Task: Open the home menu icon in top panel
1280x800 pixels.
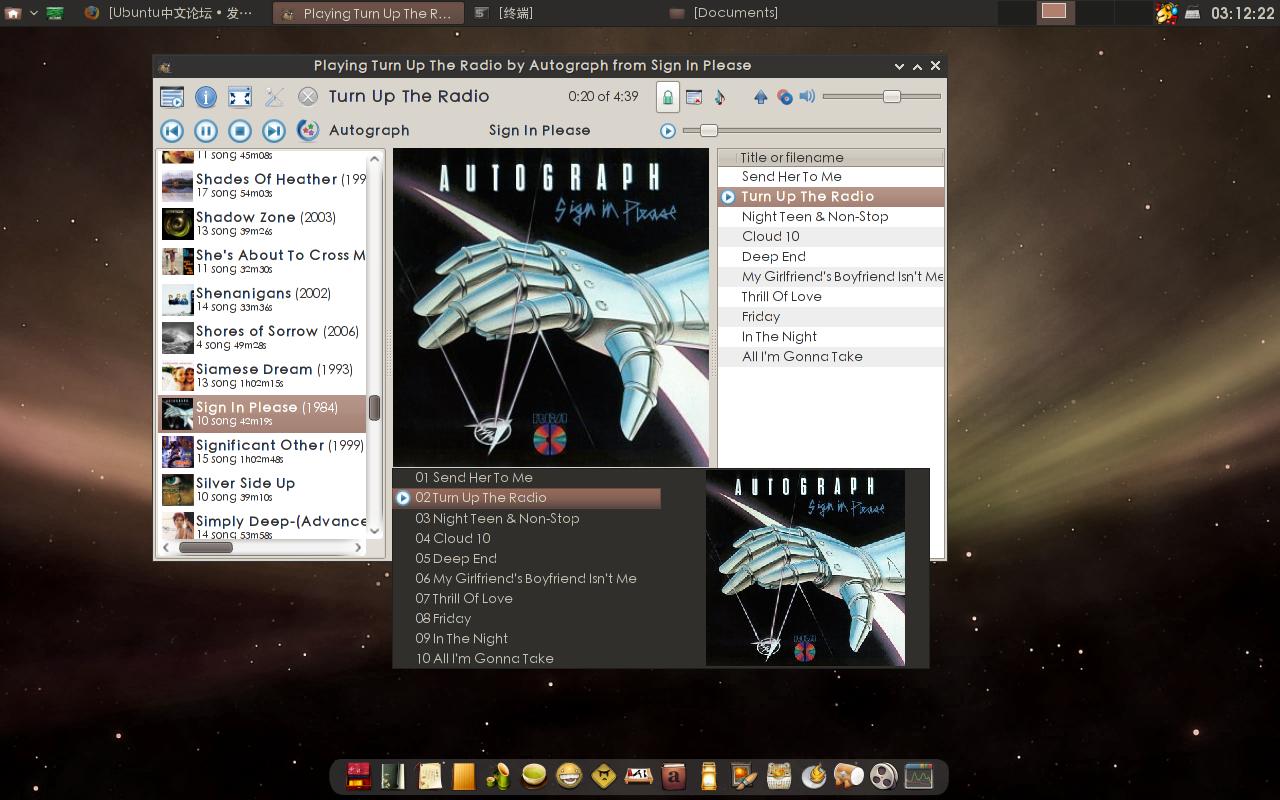Action: (x=13, y=13)
